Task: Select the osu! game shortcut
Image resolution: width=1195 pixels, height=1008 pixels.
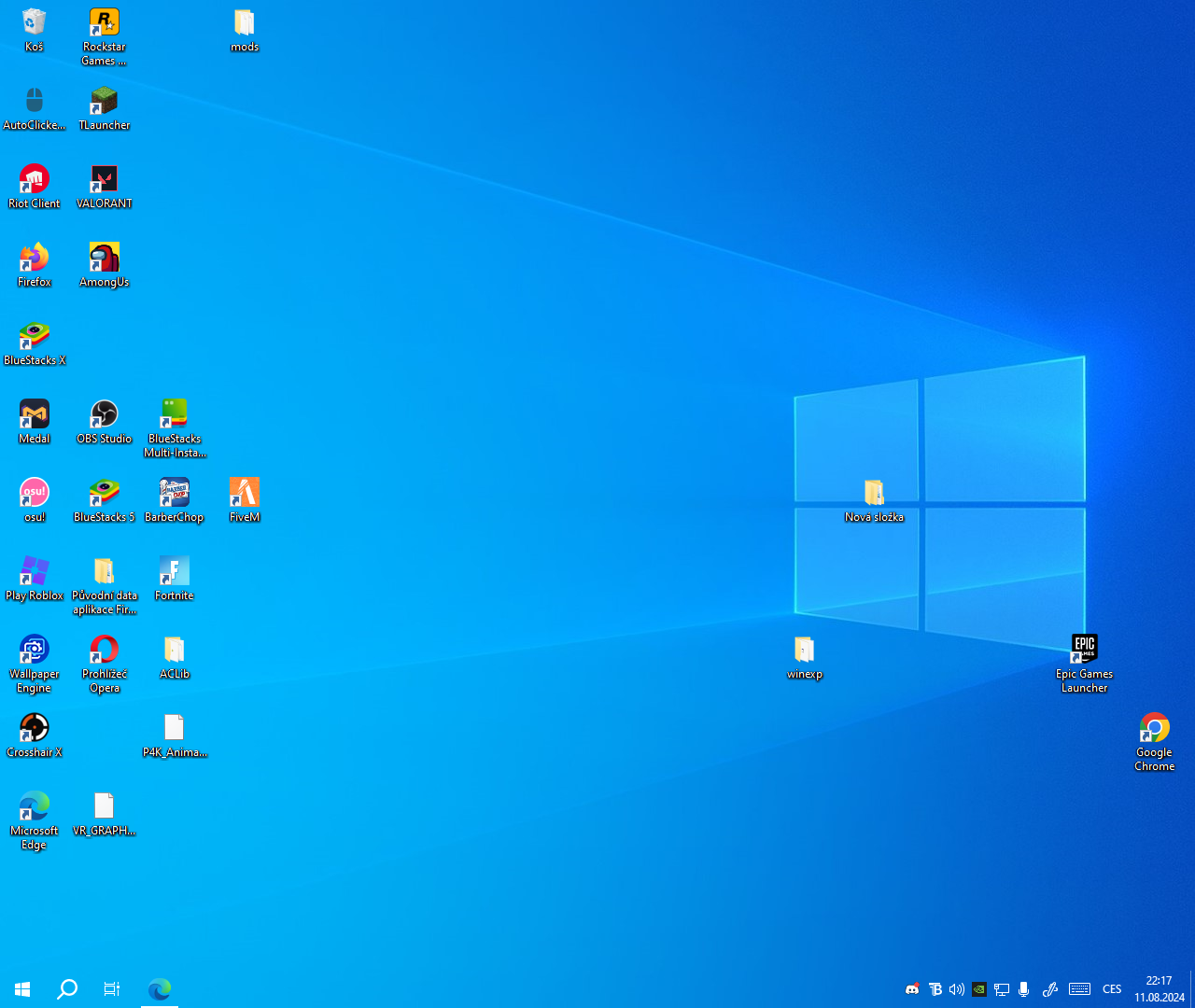Action: click(35, 500)
